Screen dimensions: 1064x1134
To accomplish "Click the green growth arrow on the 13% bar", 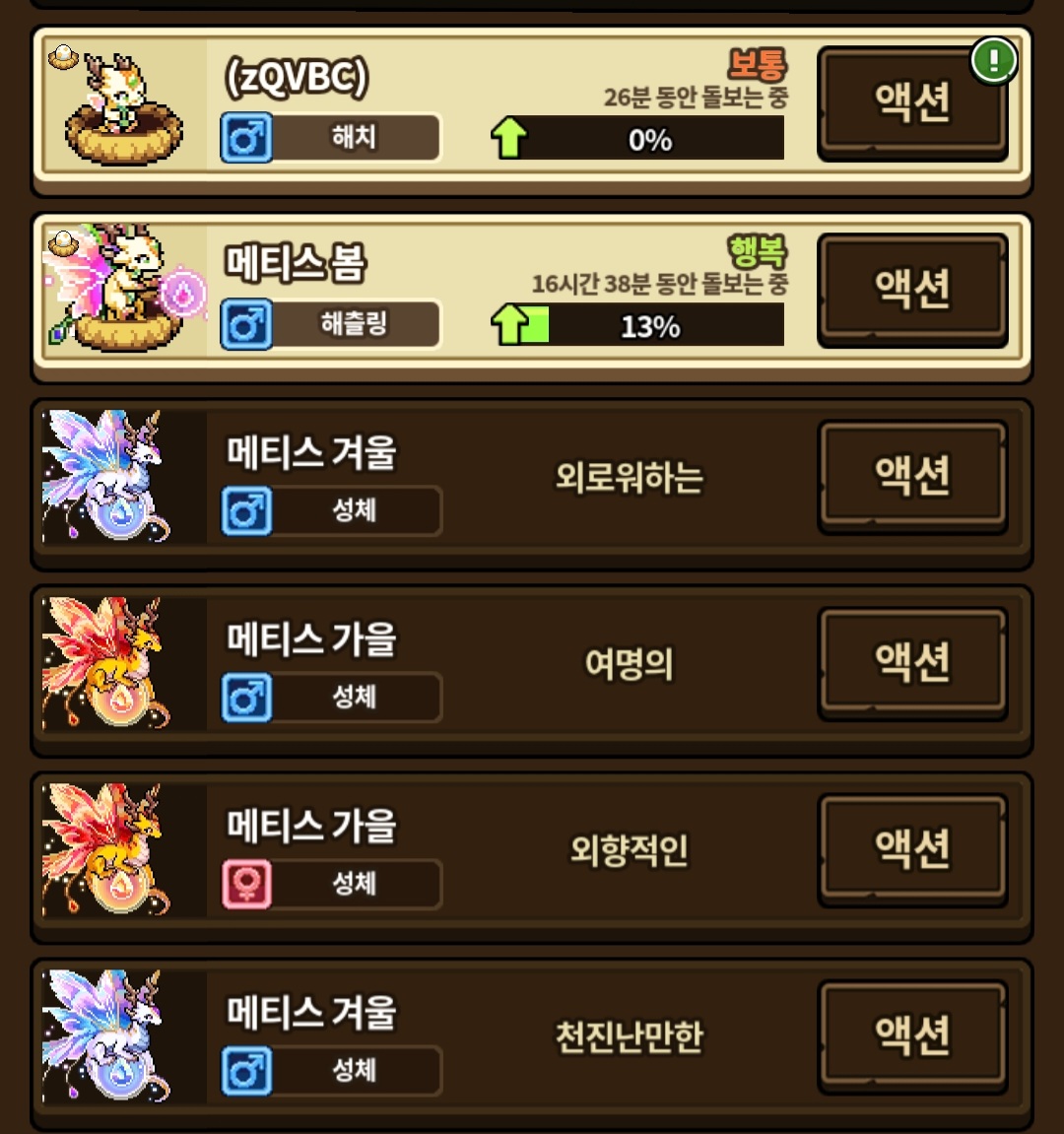I will click(x=510, y=324).
